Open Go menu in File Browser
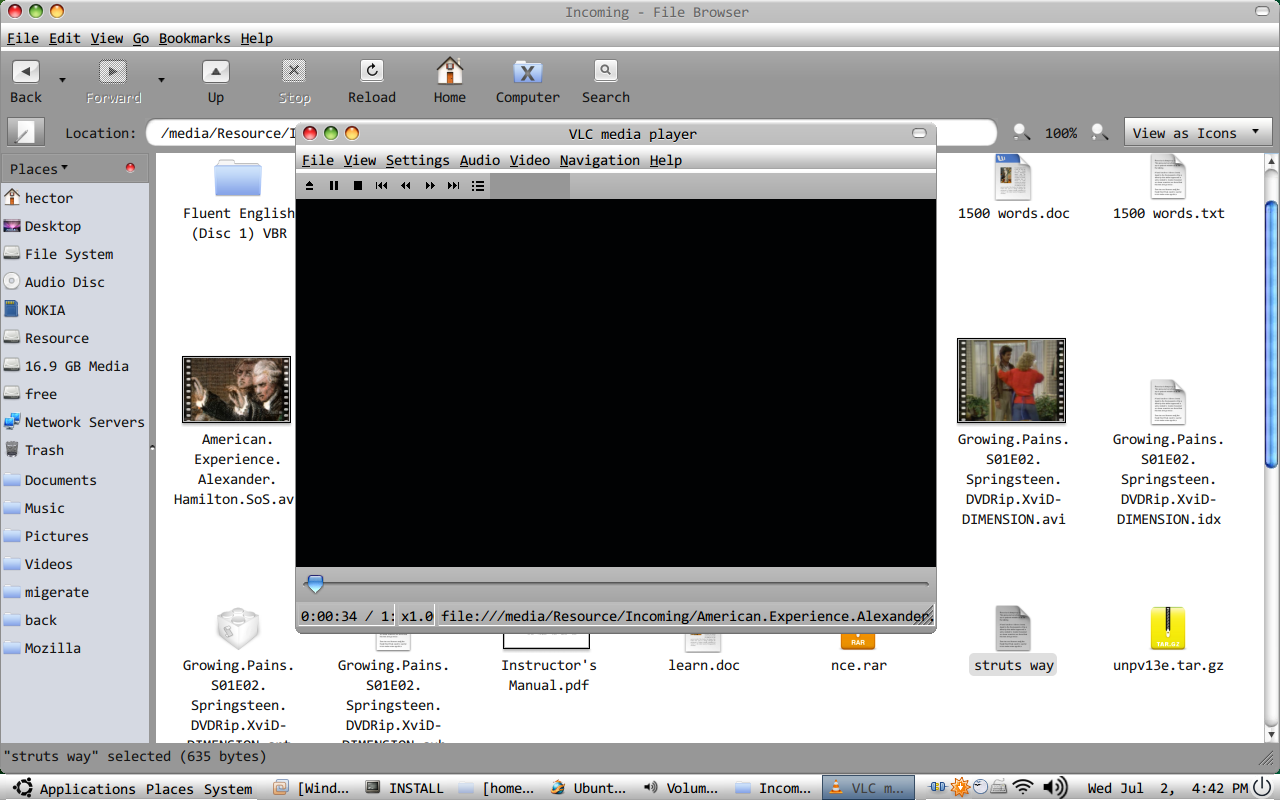1280x800 pixels. (141, 38)
